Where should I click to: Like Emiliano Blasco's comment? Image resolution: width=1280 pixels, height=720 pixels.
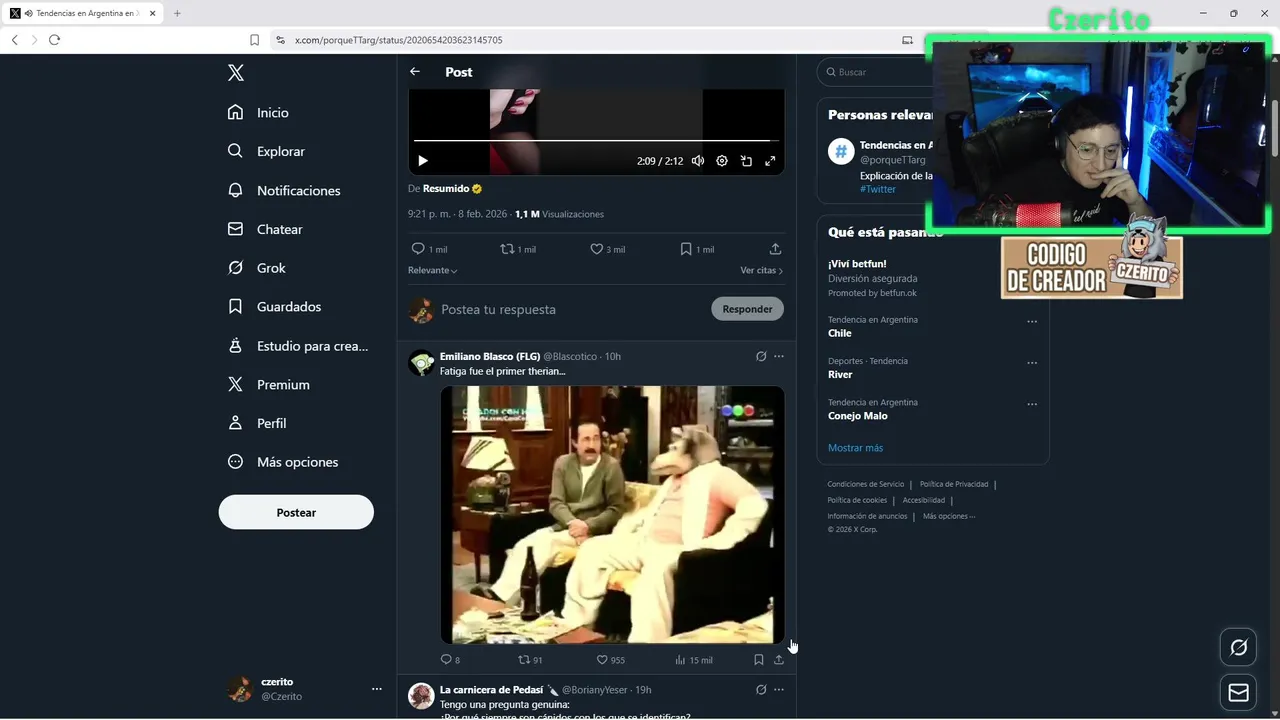pos(602,660)
